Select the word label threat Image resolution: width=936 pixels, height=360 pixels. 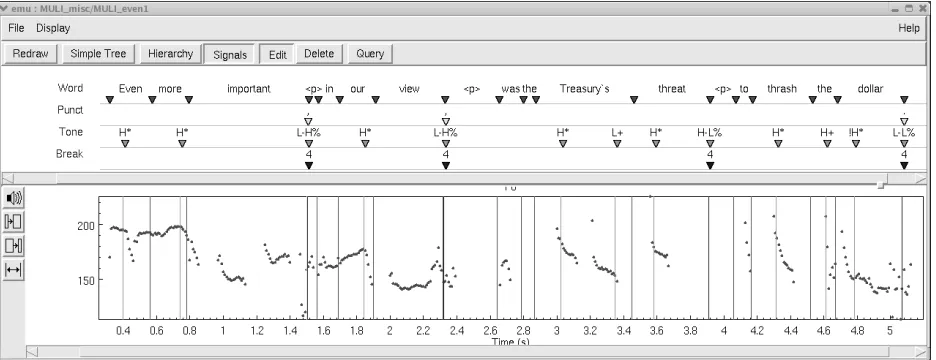[x=672, y=89]
